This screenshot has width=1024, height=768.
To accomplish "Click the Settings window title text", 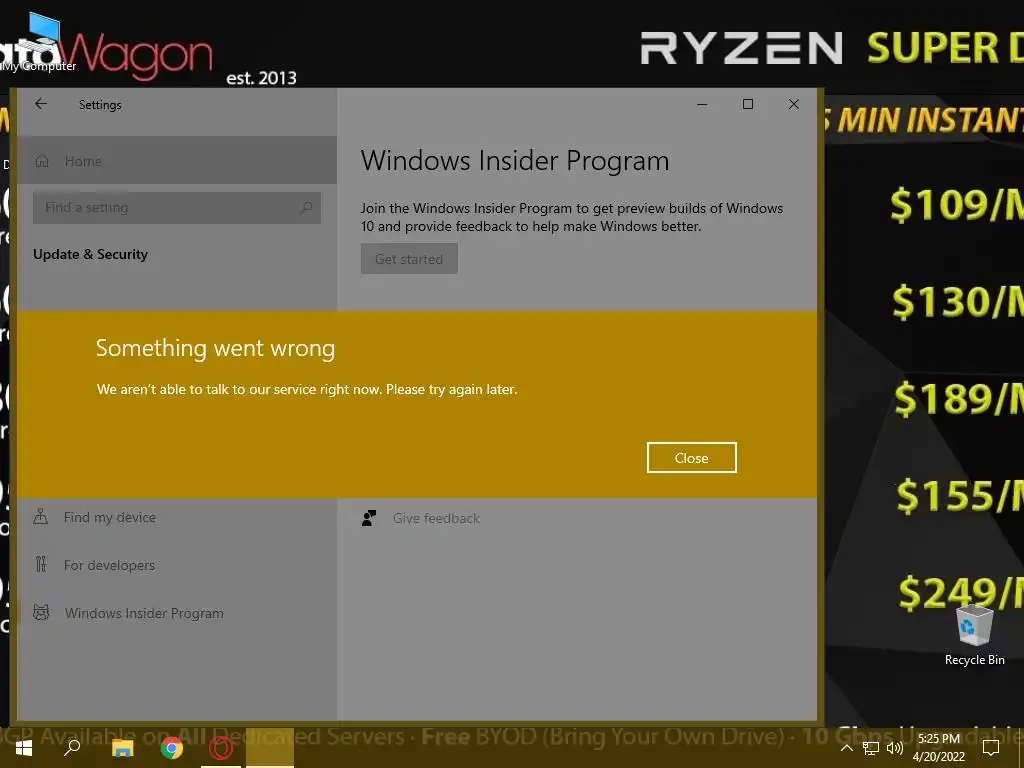I will 100,104.
